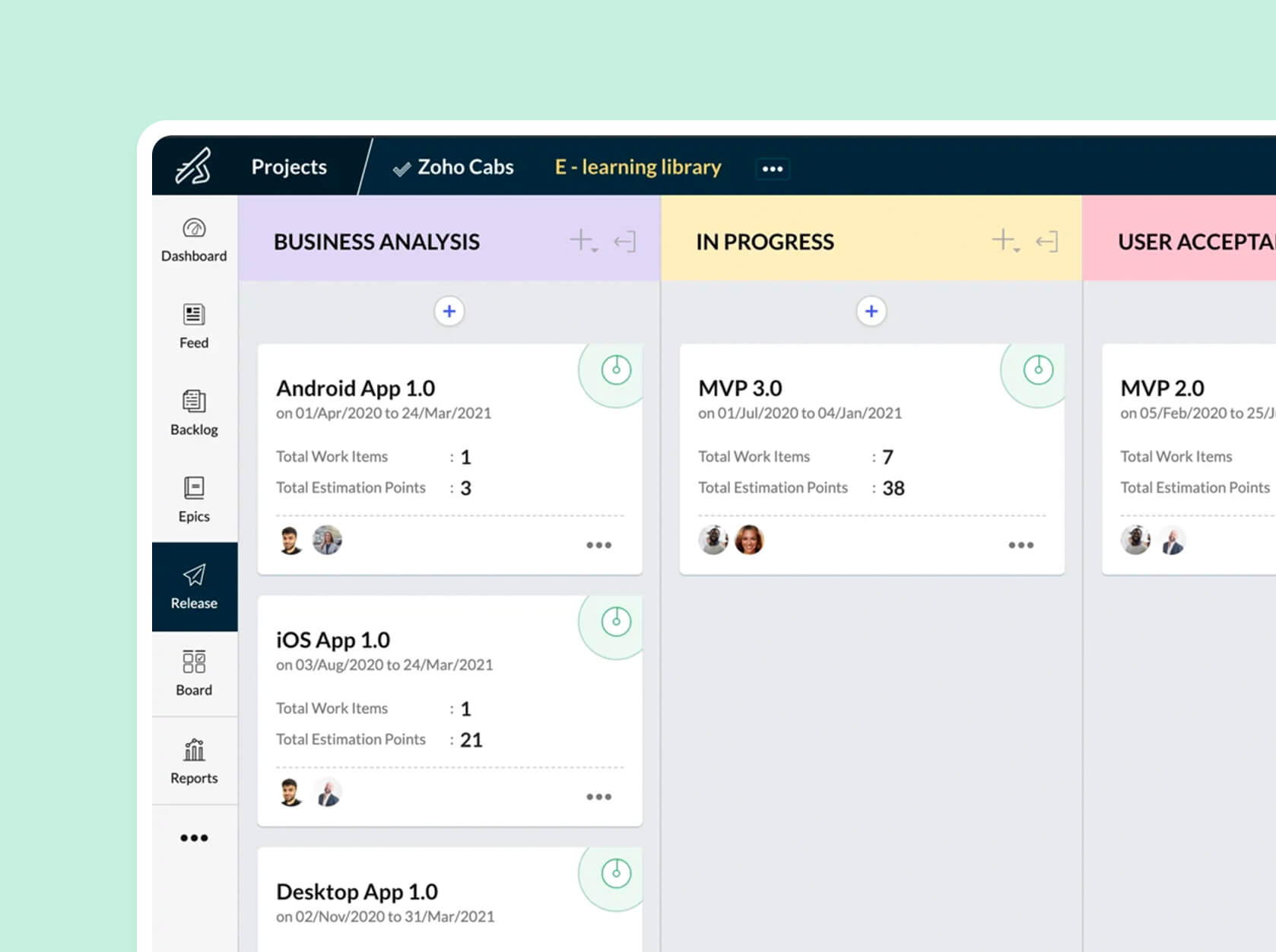Image resolution: width=1276 pixels, height=952 pixels.
Task: Collapse the In Progress column
Action: (x=1048, y=241)
